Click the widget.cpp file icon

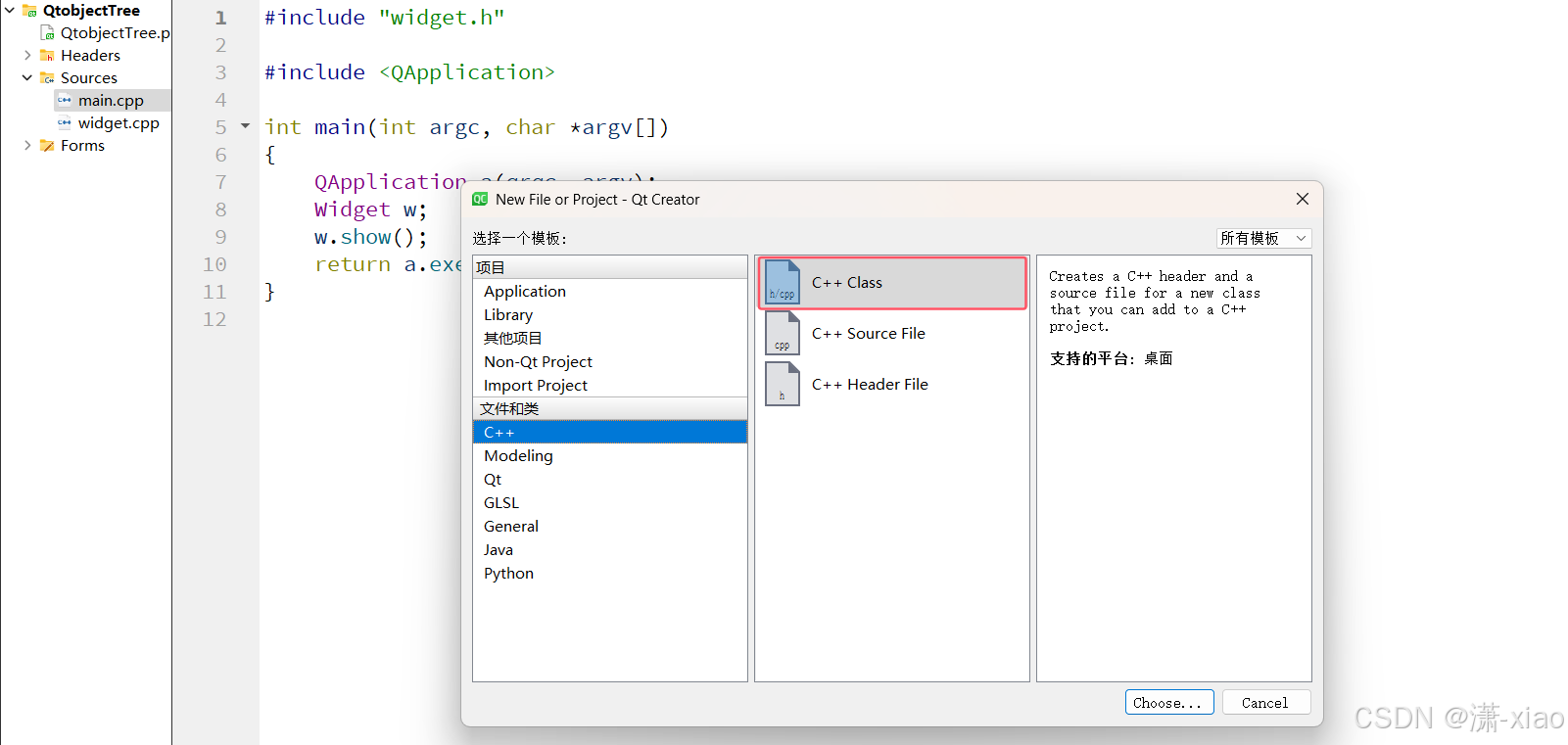point(65,122)
